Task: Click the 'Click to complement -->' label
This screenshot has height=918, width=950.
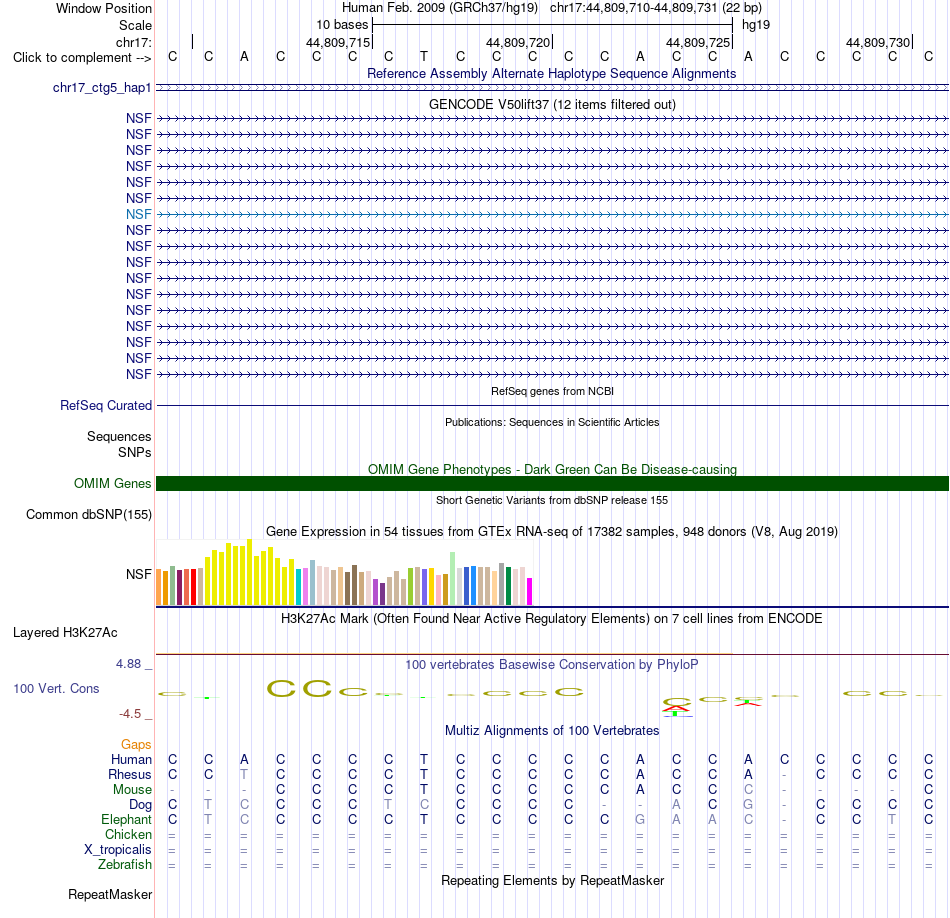Action: tap(82, 58)
